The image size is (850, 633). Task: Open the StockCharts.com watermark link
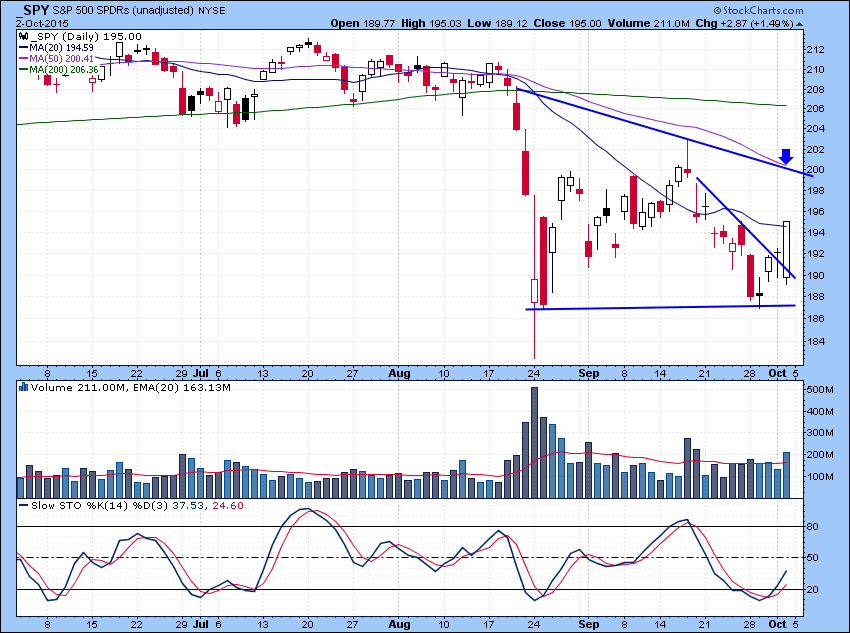pyautogui.click(x=758, y=10)
